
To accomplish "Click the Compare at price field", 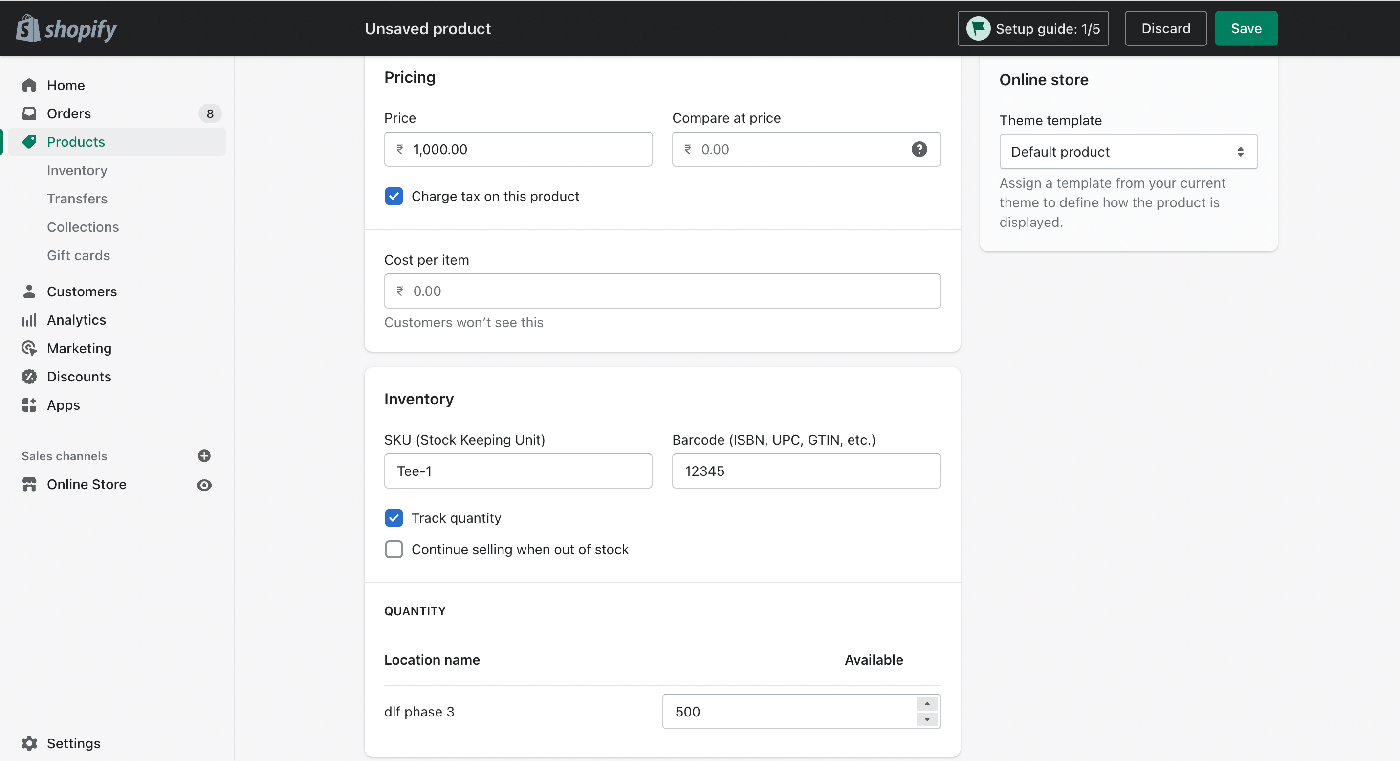I will pos(806,149).
